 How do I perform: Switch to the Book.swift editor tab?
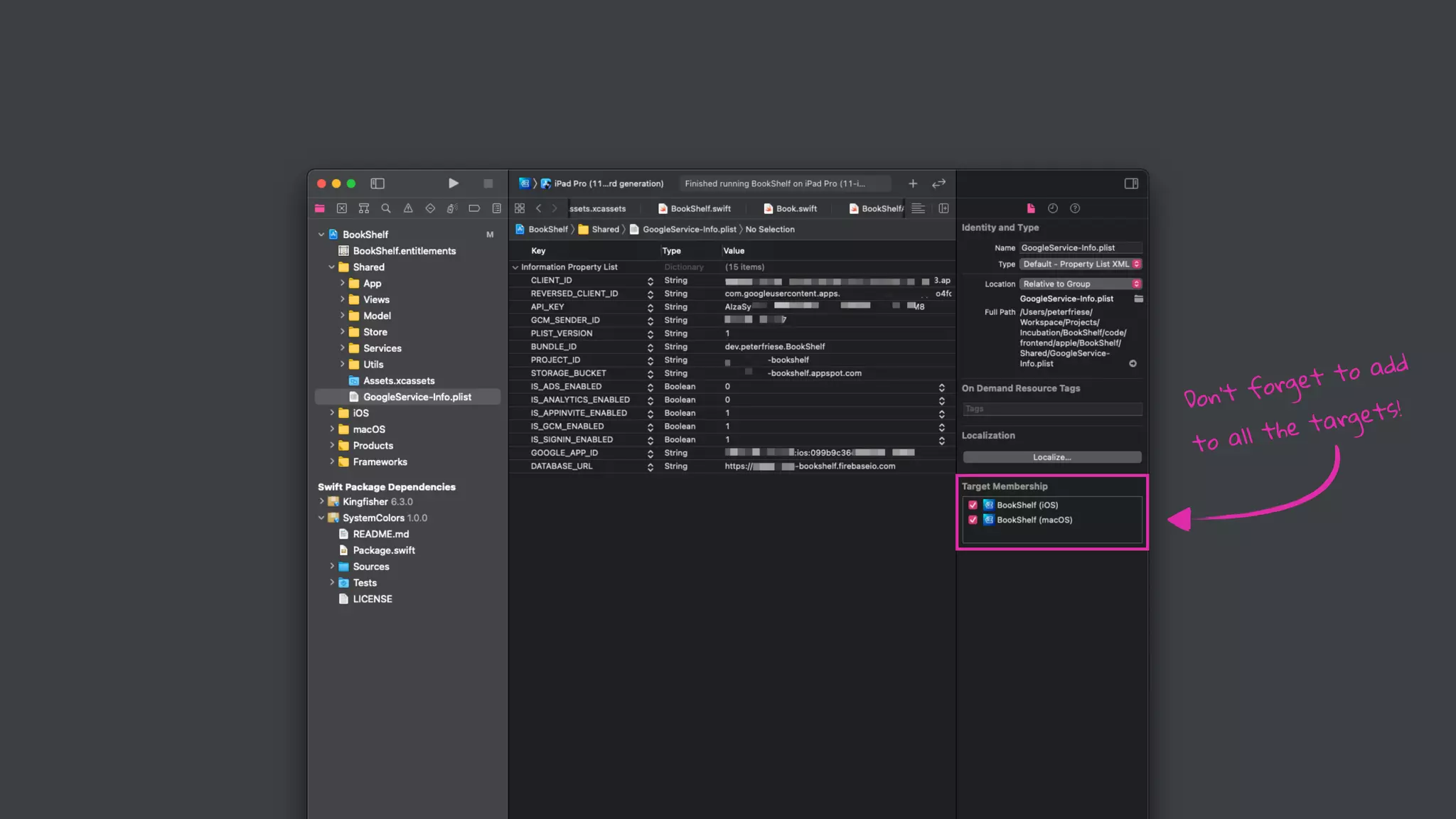pos(790,208)
